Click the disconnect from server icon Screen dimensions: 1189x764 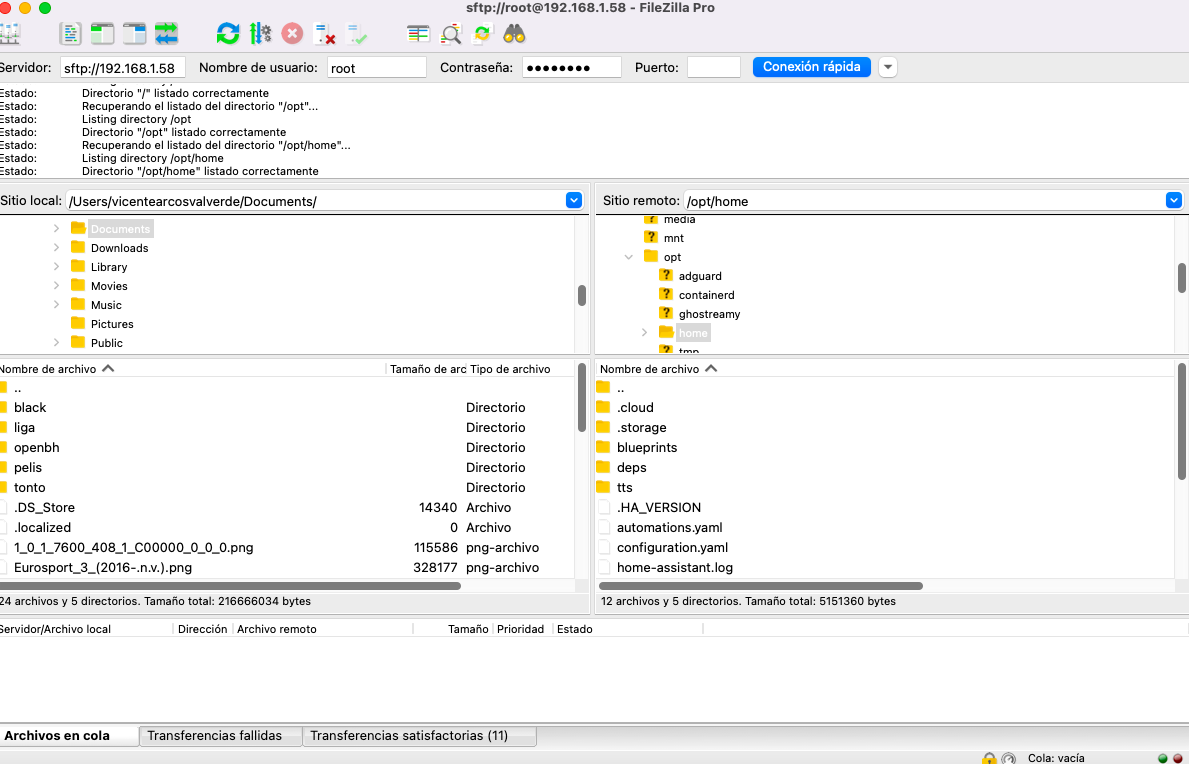324,34
